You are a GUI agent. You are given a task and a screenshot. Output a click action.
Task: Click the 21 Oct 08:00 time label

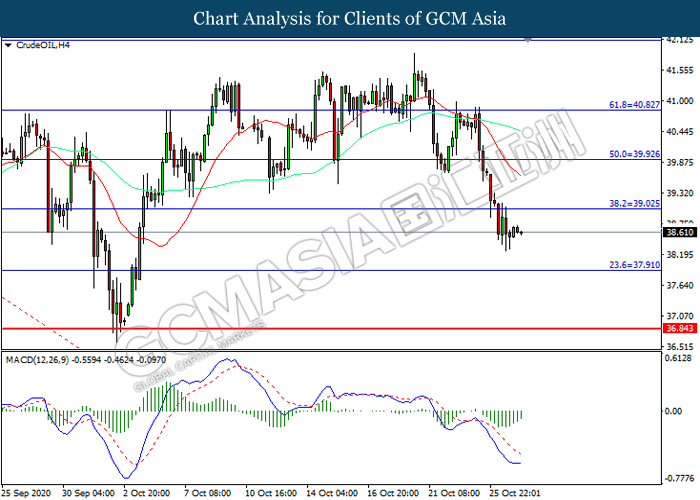click(x=454, y=494)
